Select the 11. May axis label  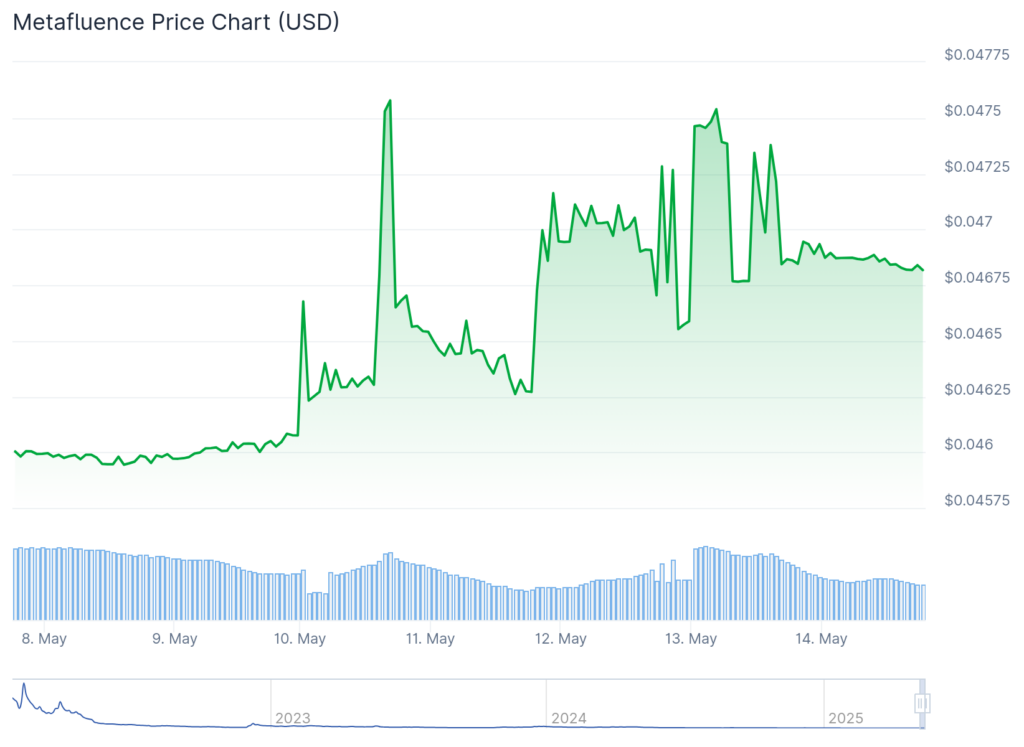[430, 638]
